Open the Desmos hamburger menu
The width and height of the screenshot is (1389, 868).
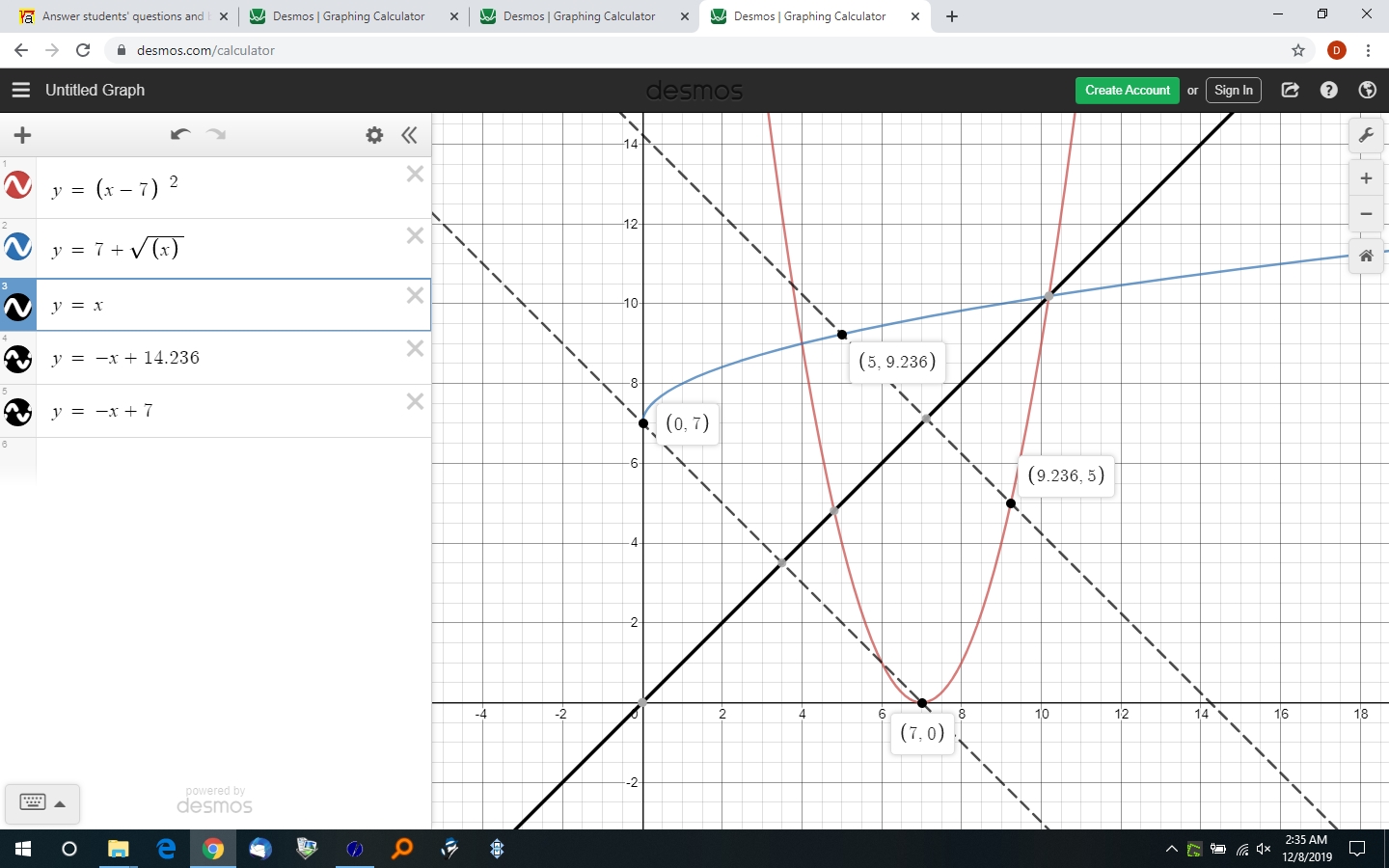pos(21,90)
